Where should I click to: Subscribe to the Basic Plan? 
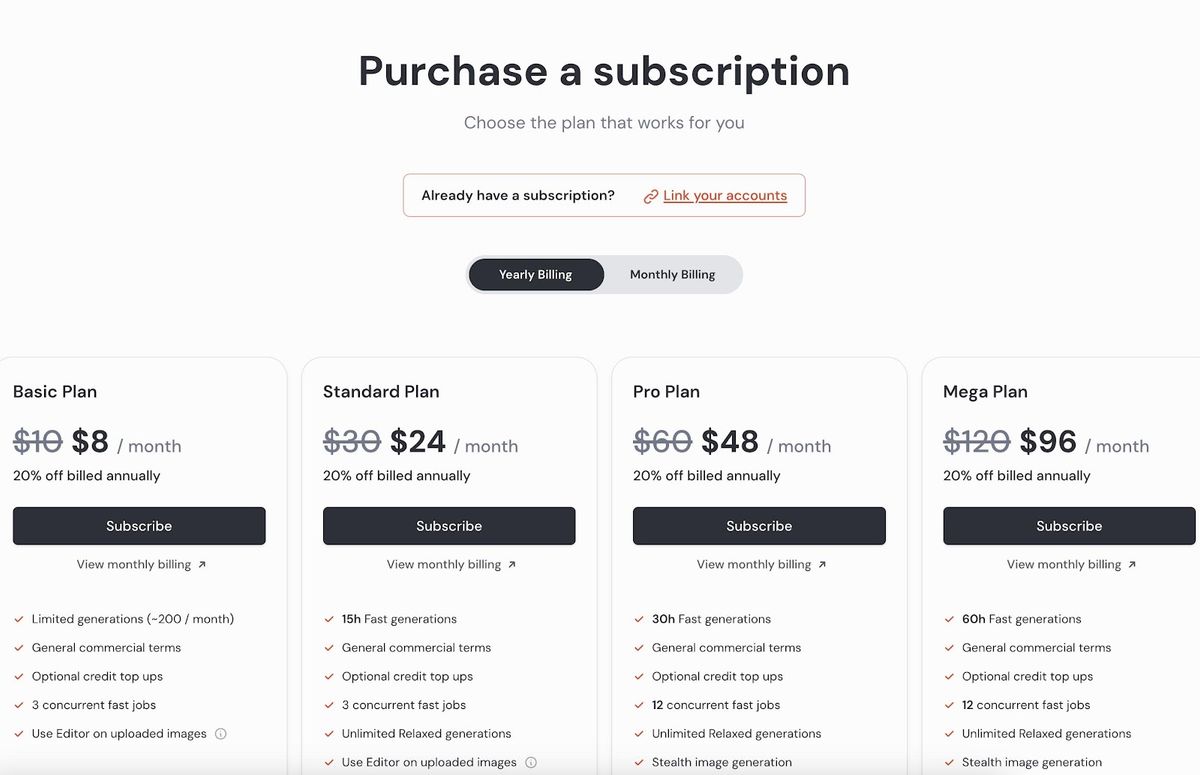(x=139, y=526)
